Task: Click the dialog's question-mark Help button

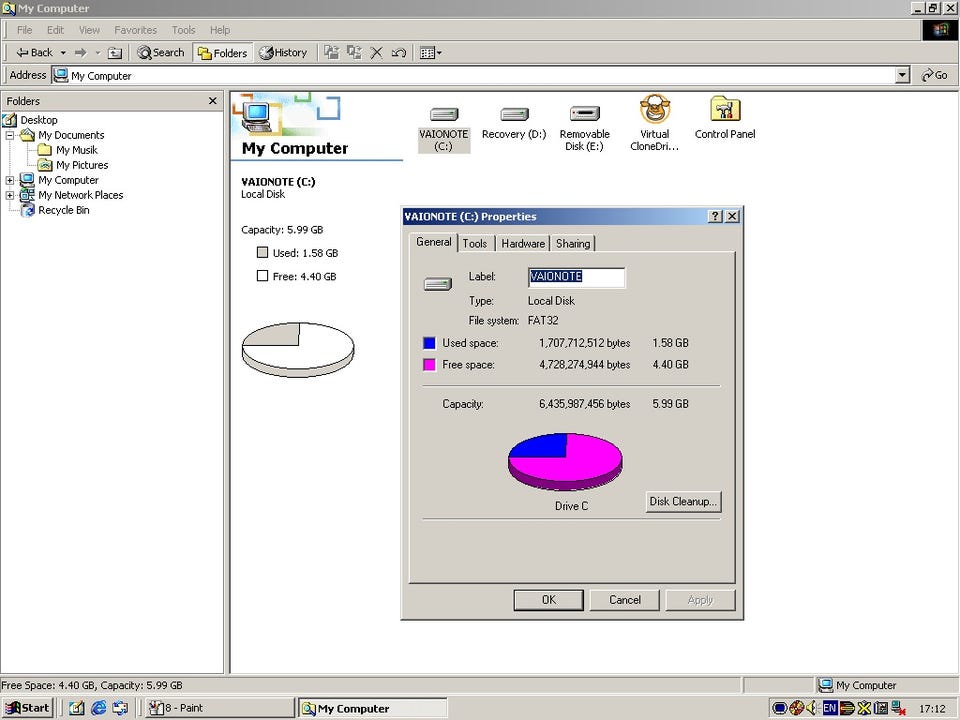Action: pyautogui.click(x=714, y=216)
